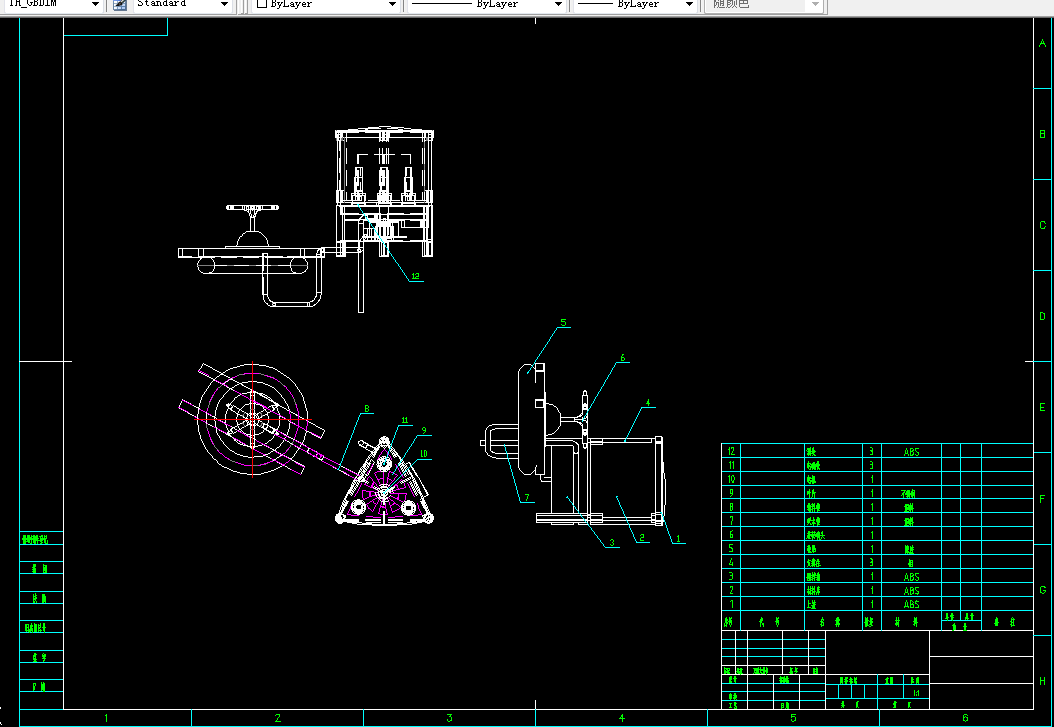1054x727 pixels.
Task: Click item number 12 in parts table
Action: [731, 452]
